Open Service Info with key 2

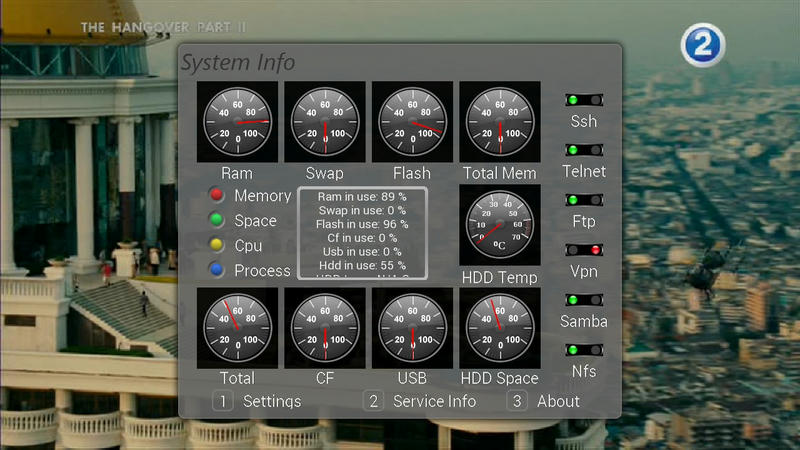tap(373, 401)
